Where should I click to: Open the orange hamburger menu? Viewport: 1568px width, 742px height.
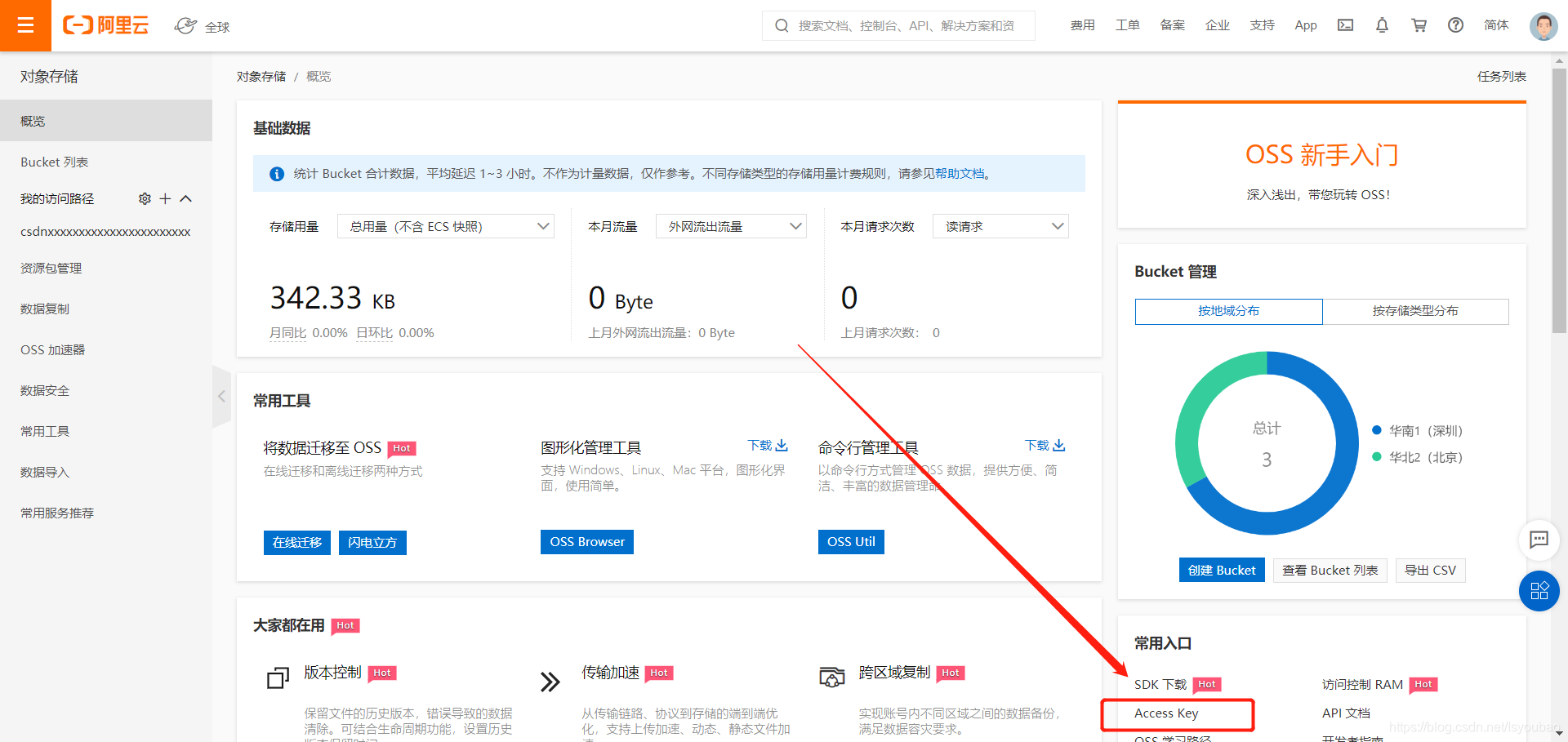25,25
